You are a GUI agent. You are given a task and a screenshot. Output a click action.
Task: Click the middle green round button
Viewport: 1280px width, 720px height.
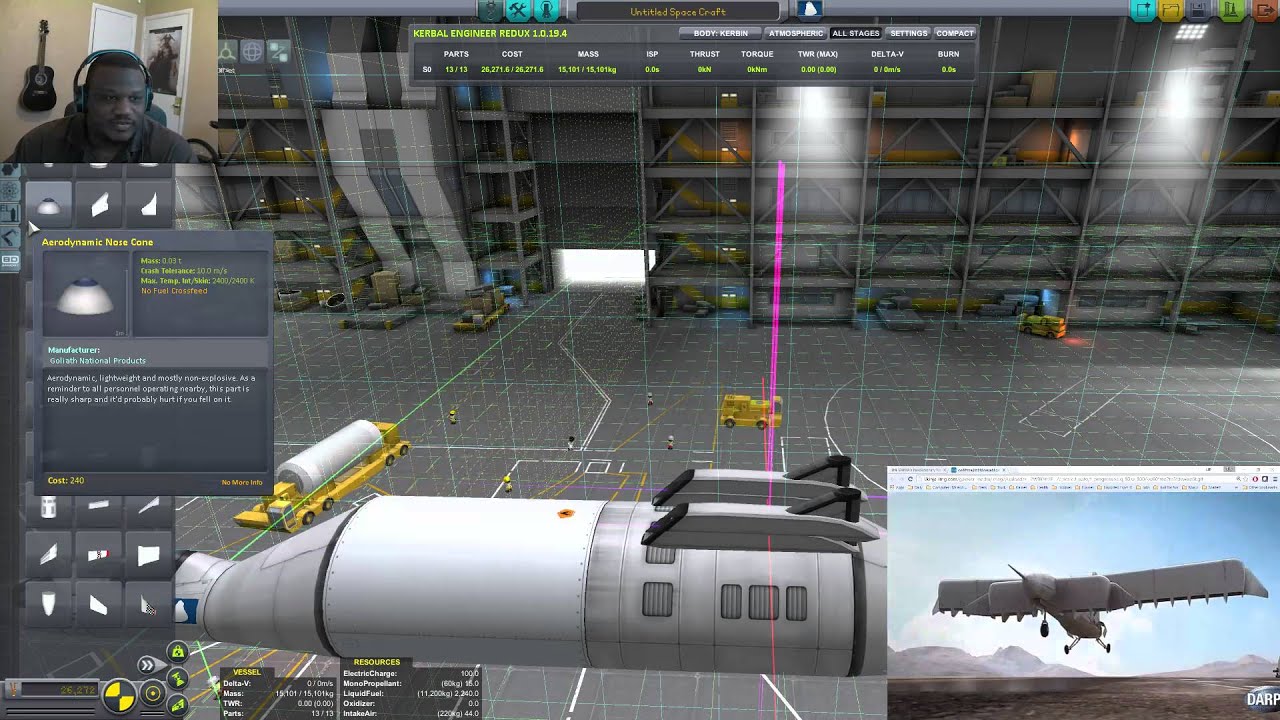177,679
